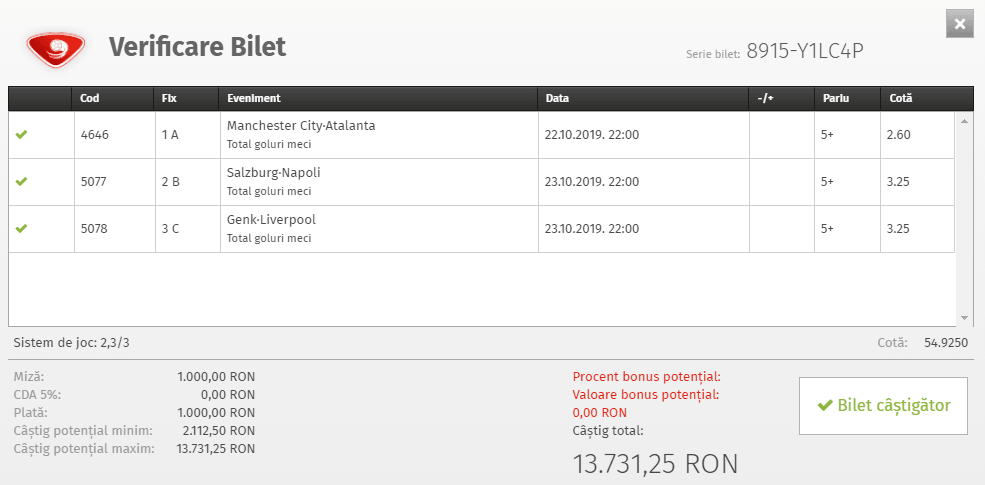Click the Data column header
The image size is (985, 485).
click(557, 98)
